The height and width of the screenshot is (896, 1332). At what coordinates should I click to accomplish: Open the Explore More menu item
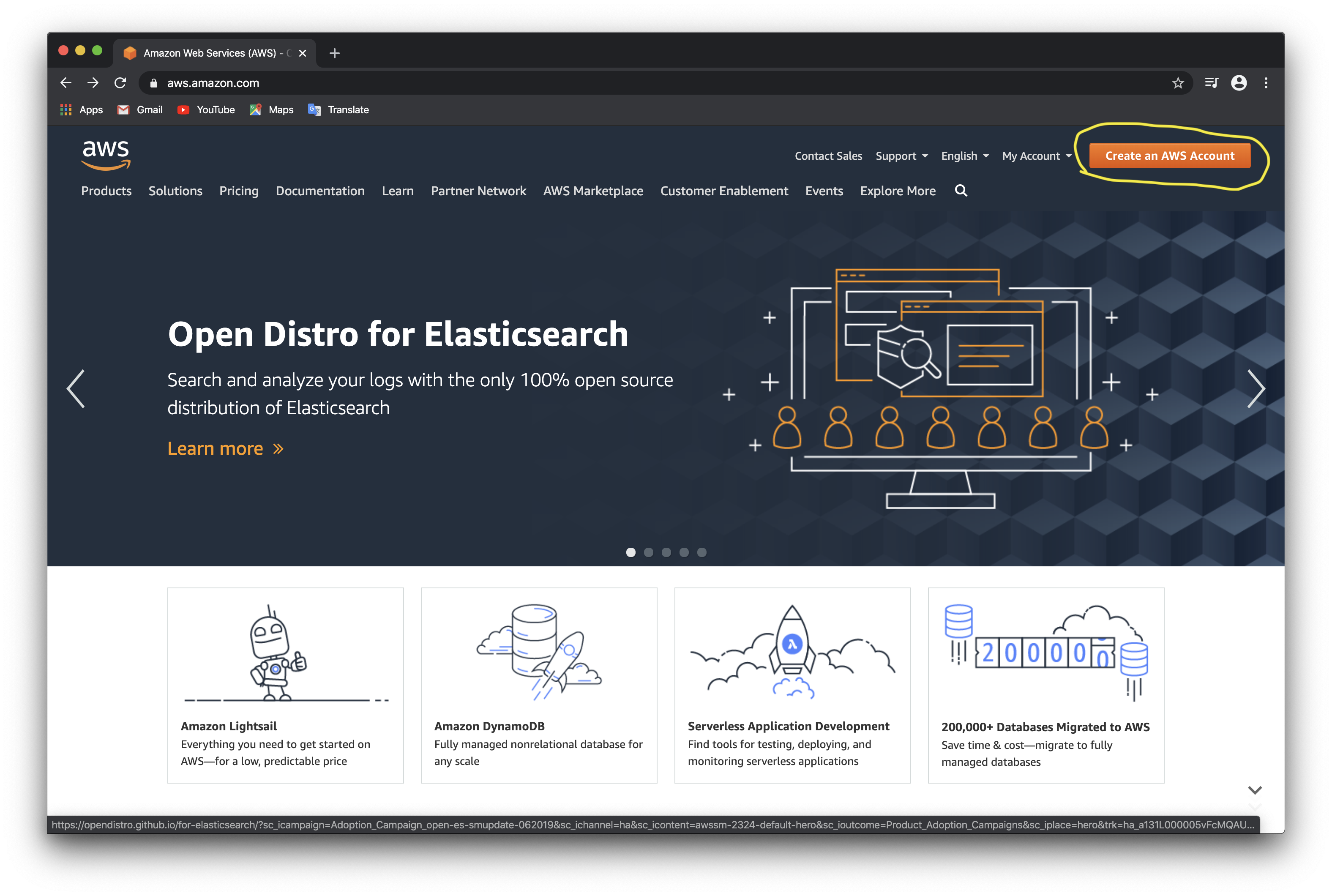(x=897, y=191)
